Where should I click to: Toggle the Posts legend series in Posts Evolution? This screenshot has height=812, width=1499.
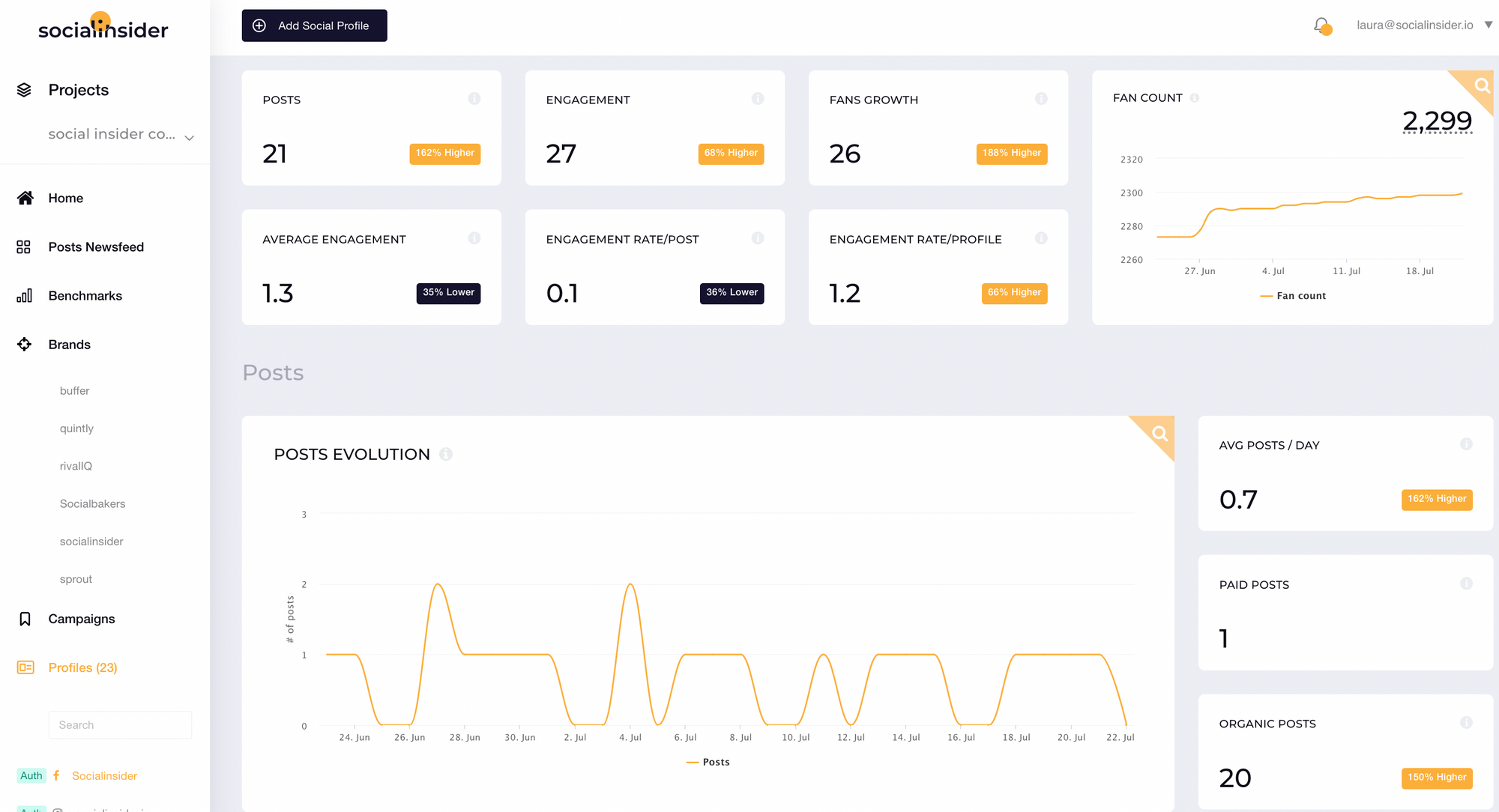pyautogui.click(x=708, y=762)
